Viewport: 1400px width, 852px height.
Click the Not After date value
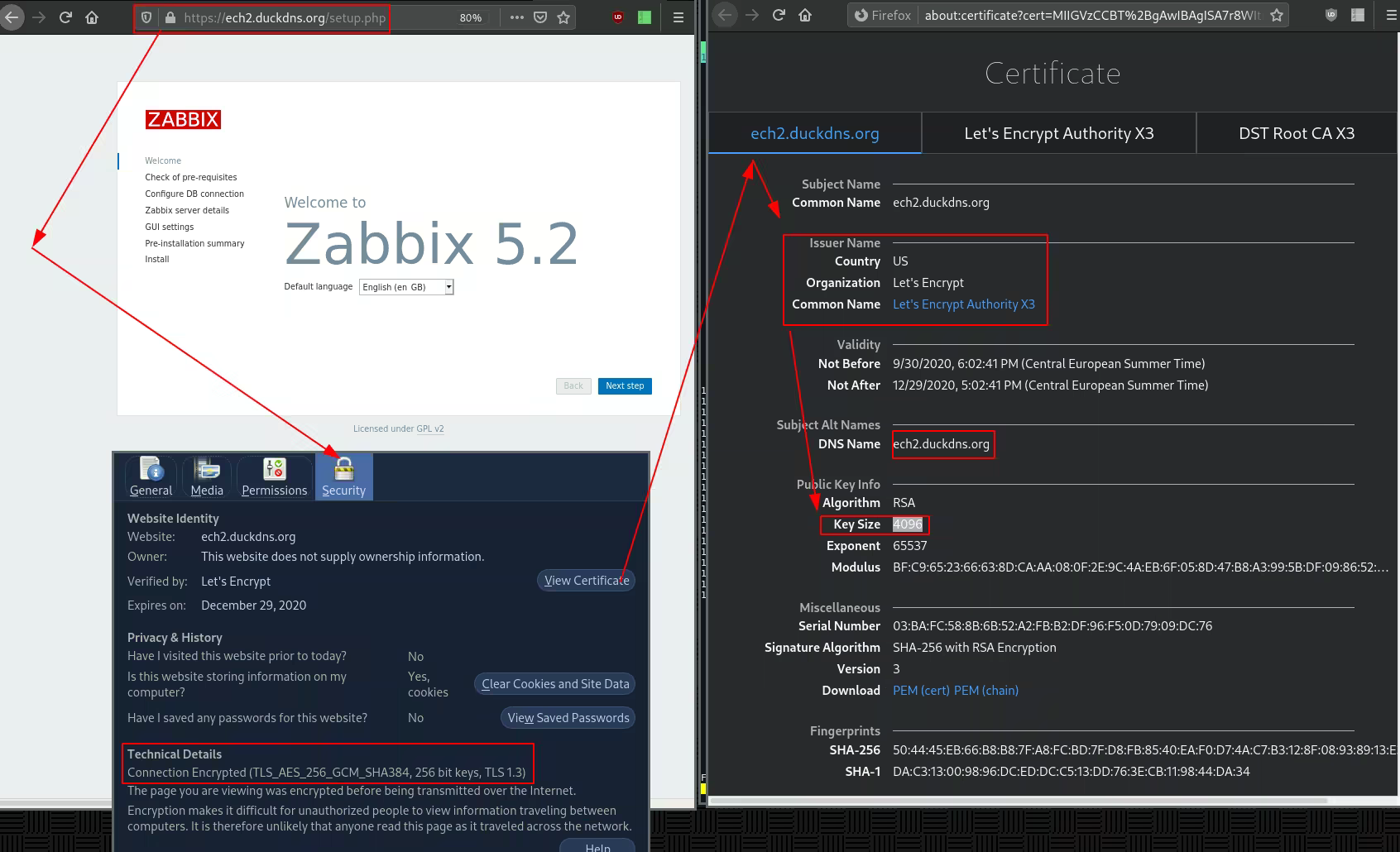click(1051, 385)
